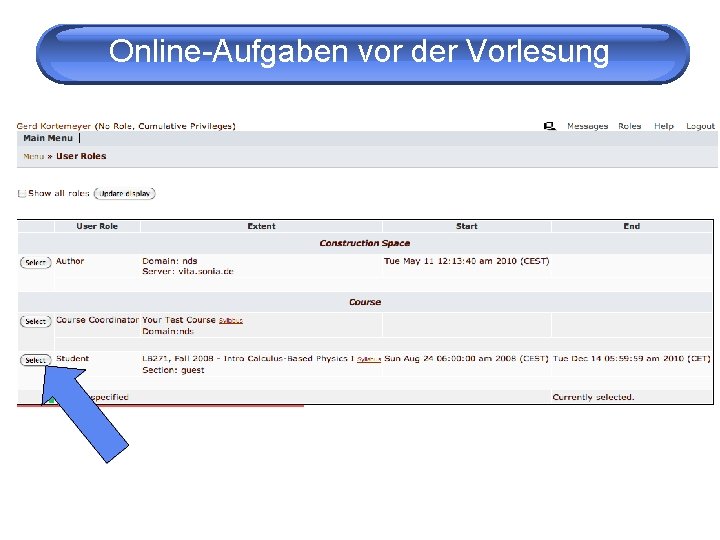This screenshot has width=720, height=540.
Task: Click the Domain: nds text in Author row
Action: pyautogui.click(x=169, y=261)
